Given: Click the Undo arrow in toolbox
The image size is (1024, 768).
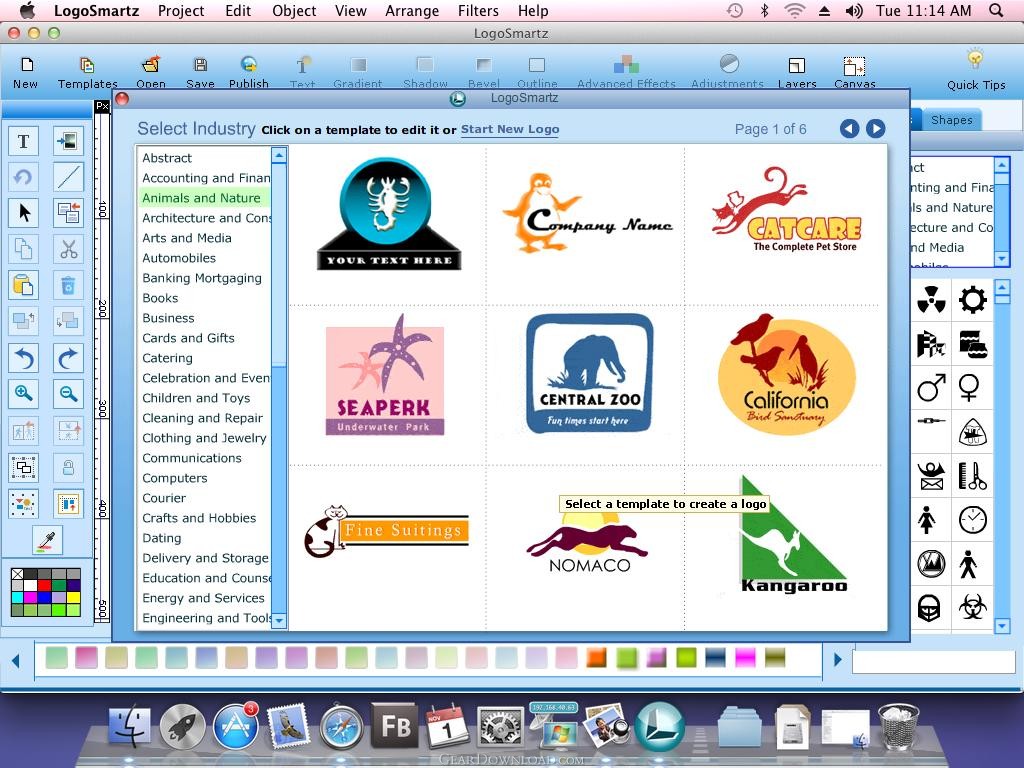Looking at the screenshot, I should coord(24,358).
